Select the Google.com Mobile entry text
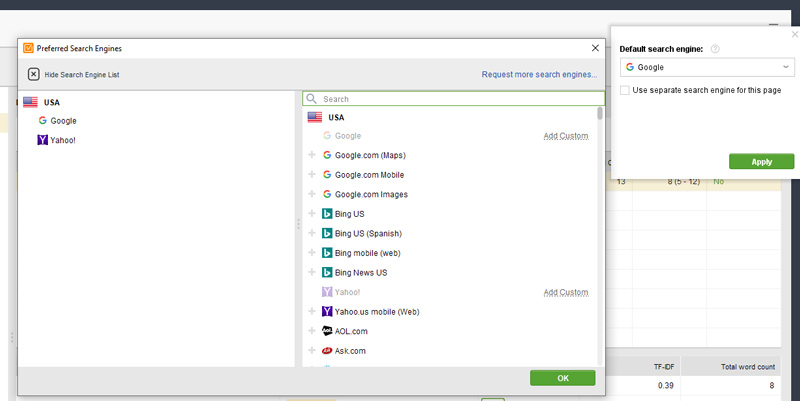The height and width of the screenshot is (401, 800). (x=369, y=175)
